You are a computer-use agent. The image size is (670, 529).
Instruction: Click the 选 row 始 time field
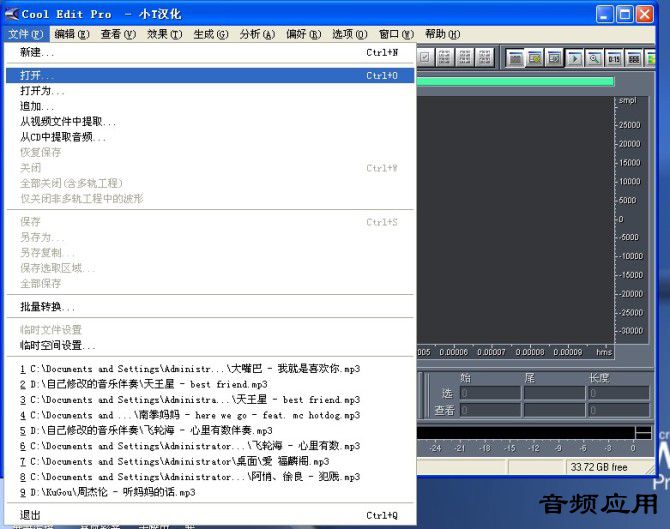click(x=490, y=393)
